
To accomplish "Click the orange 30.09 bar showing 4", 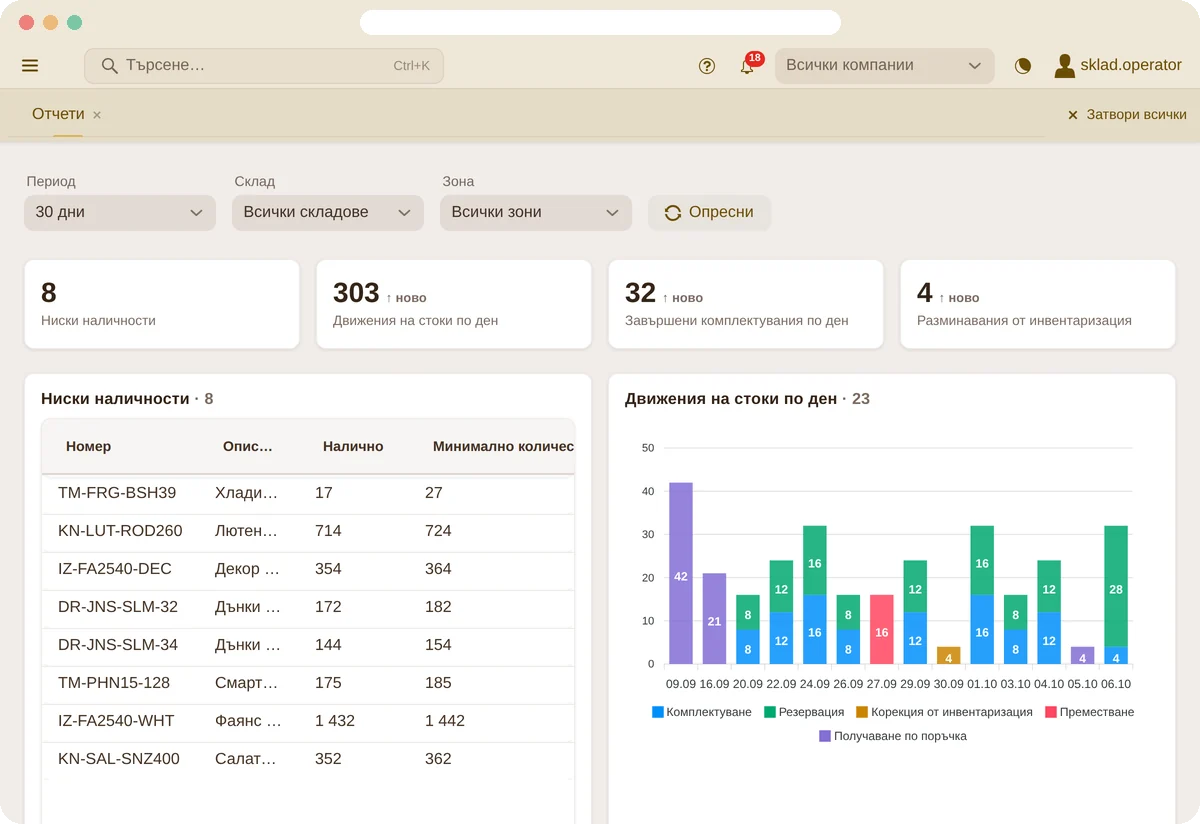I will [948, 656].
